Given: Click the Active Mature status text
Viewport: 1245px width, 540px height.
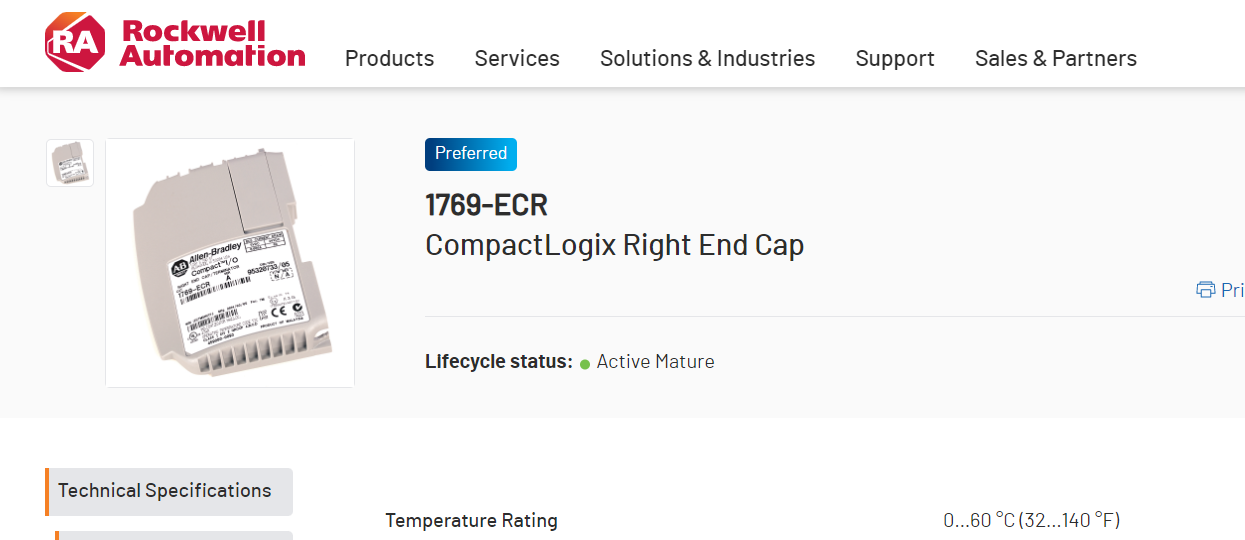Looking at the screenshot, I should click(655, 362).
